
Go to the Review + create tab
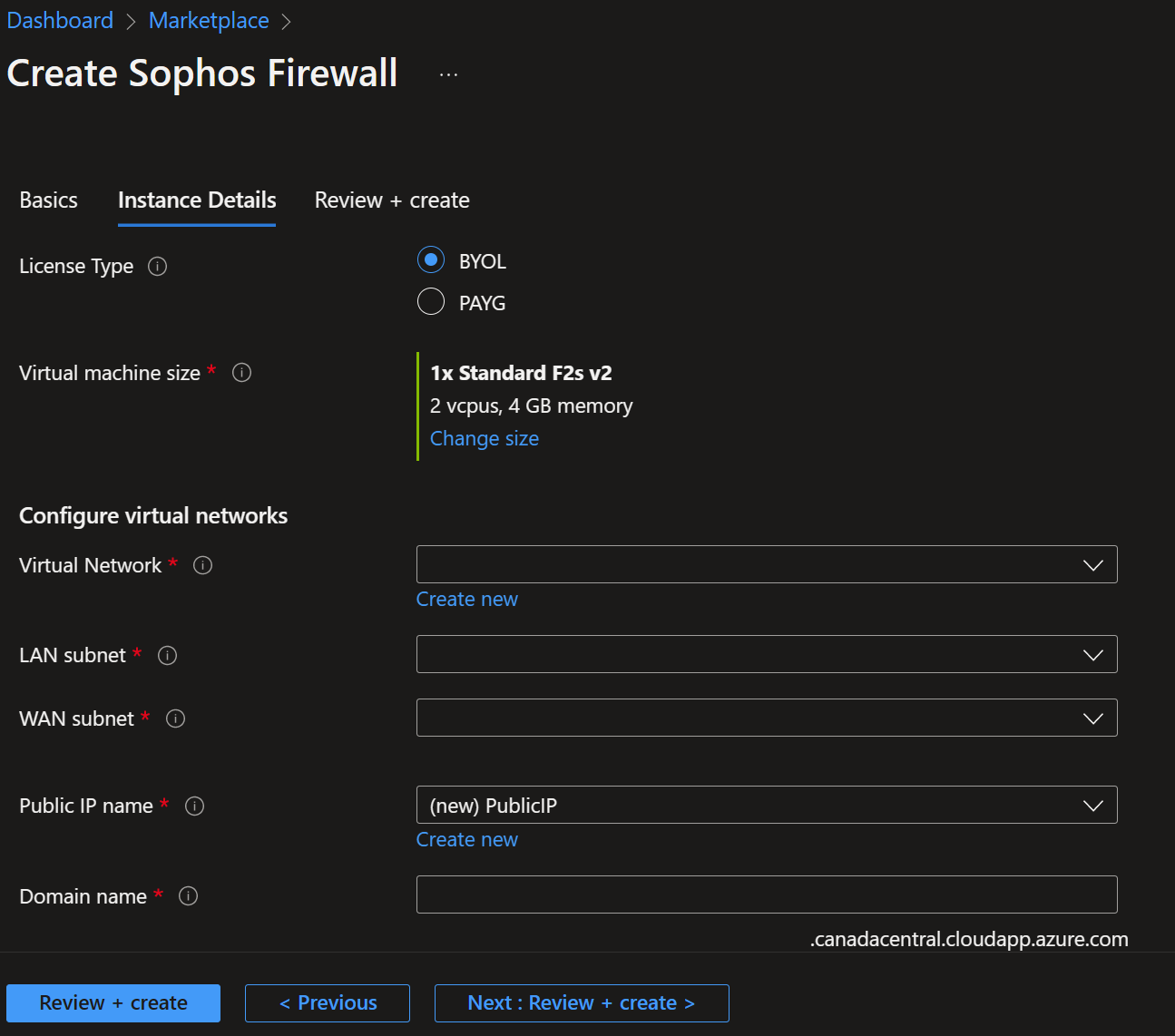392,200
